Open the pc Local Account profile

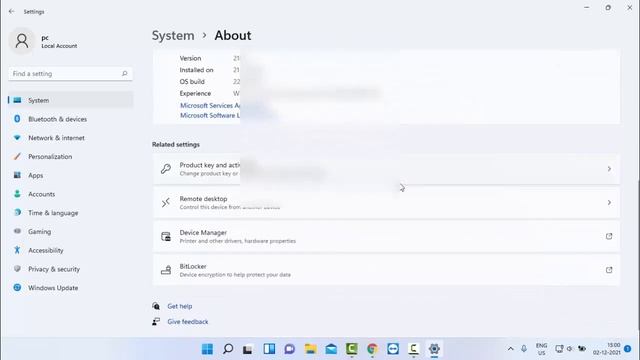click(x=44, y=41)
